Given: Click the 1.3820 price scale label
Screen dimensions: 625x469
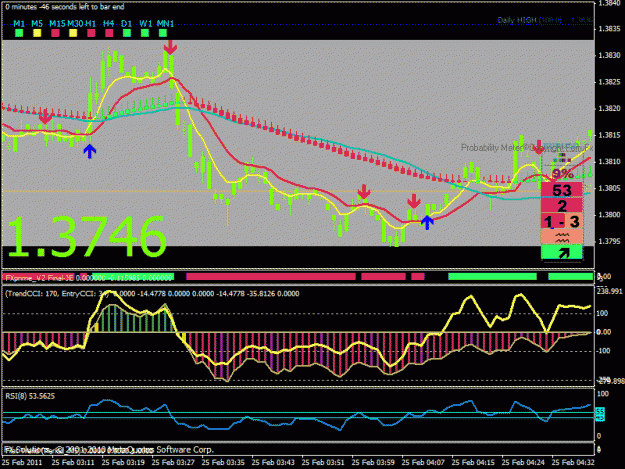Looking at the screenshot, I should tap(610, 108).
